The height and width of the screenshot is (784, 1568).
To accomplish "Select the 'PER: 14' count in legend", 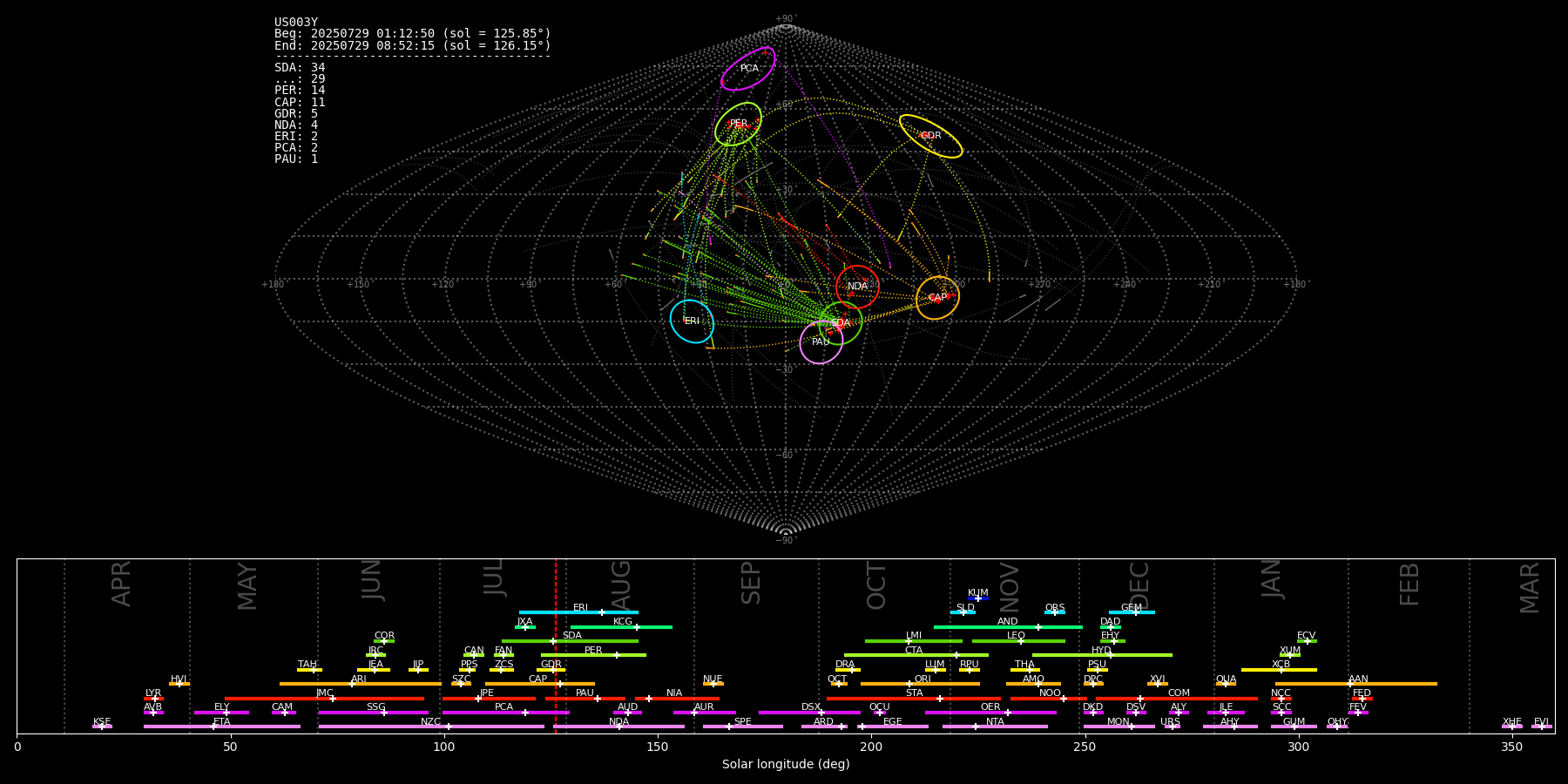I will point(300,91).
